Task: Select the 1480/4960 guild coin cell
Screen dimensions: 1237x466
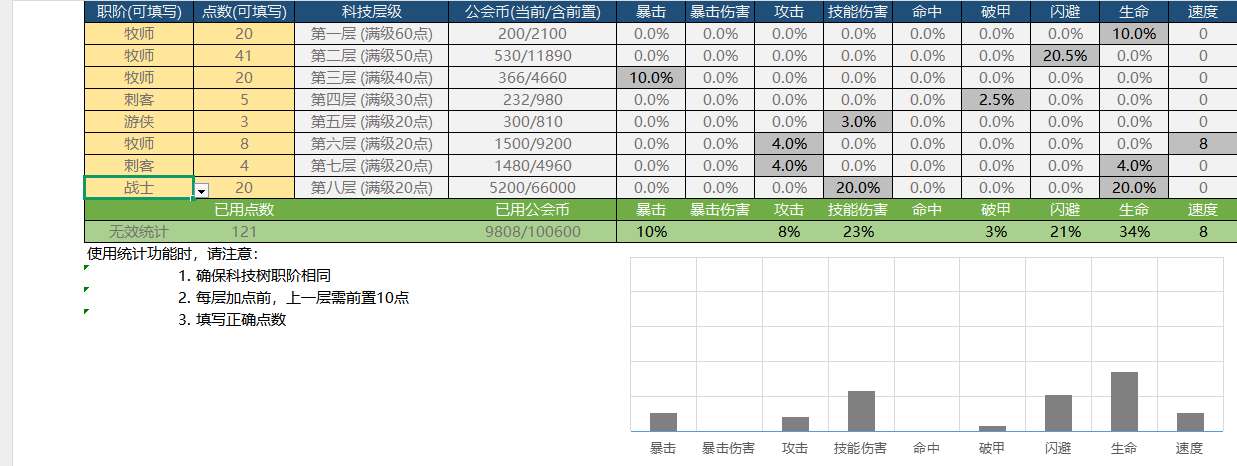Action: click(533, 165)
